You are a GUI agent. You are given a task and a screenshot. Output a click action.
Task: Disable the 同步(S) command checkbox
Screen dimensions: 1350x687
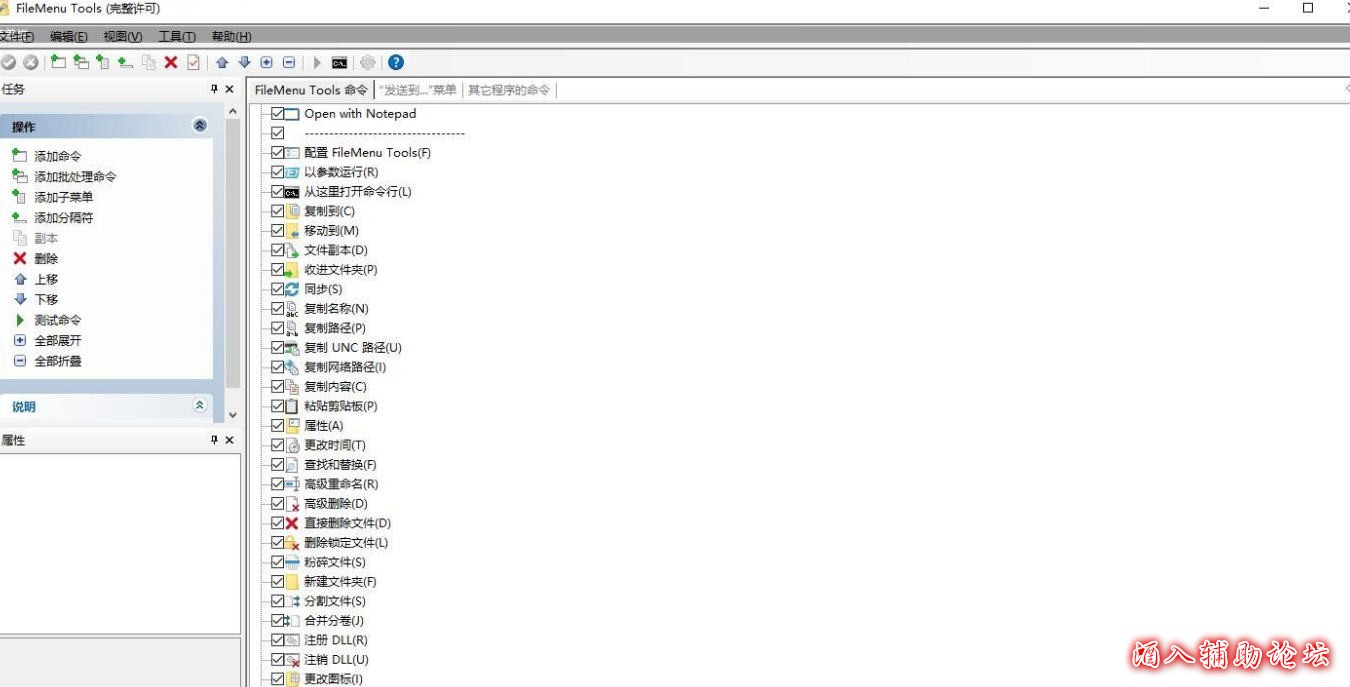[x=278, y=289]
